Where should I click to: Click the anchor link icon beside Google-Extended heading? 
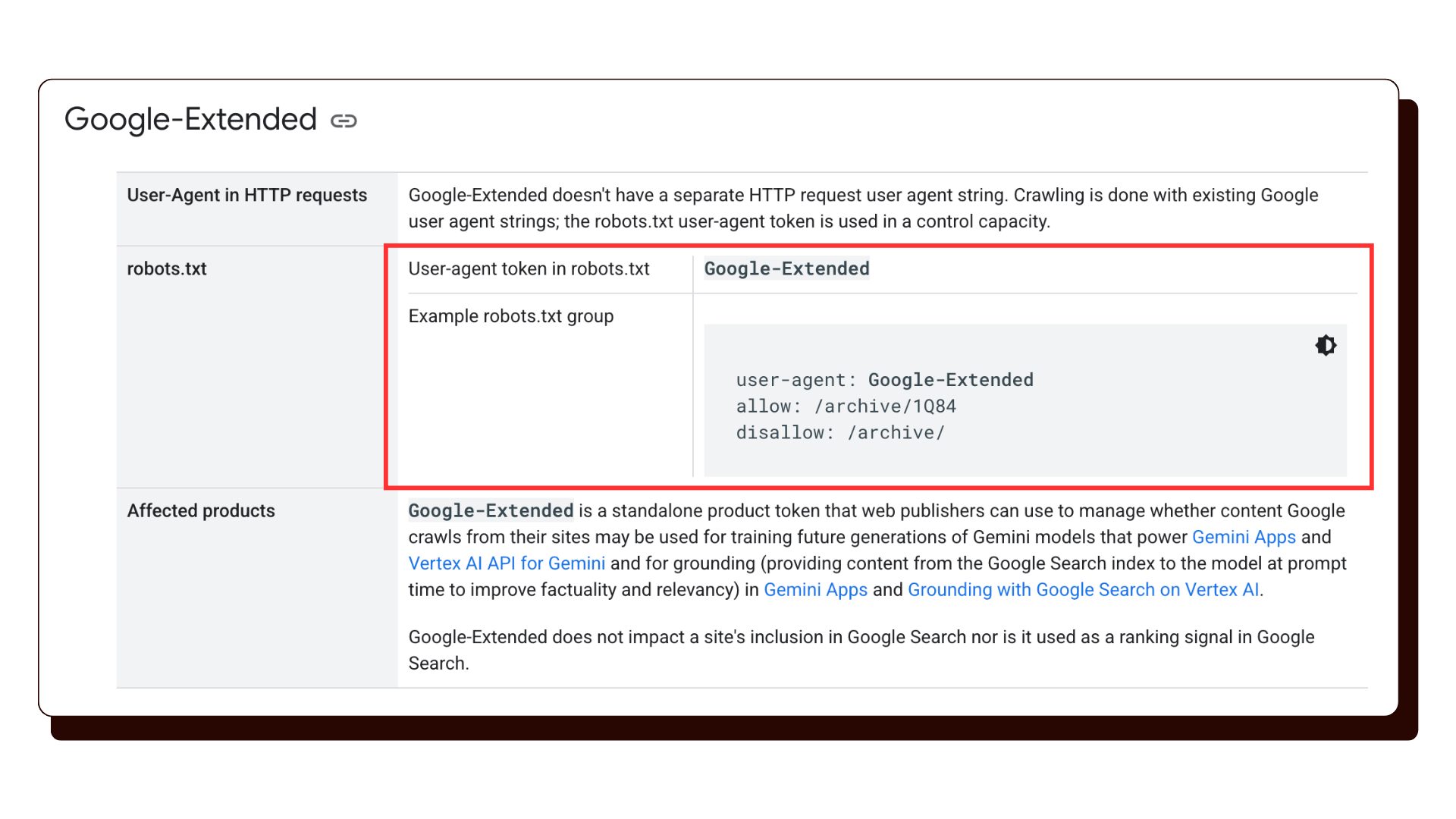[x=345, y=120]
